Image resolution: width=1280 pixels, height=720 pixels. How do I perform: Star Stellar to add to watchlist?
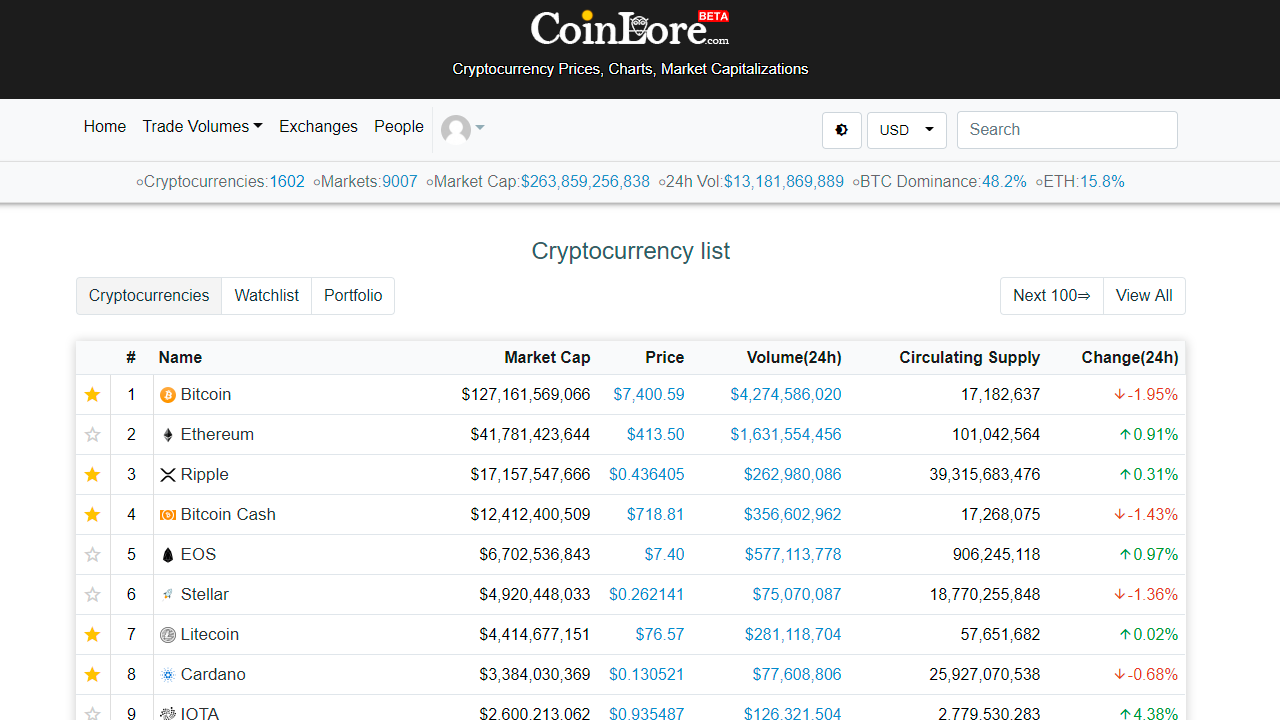point(93,595)
